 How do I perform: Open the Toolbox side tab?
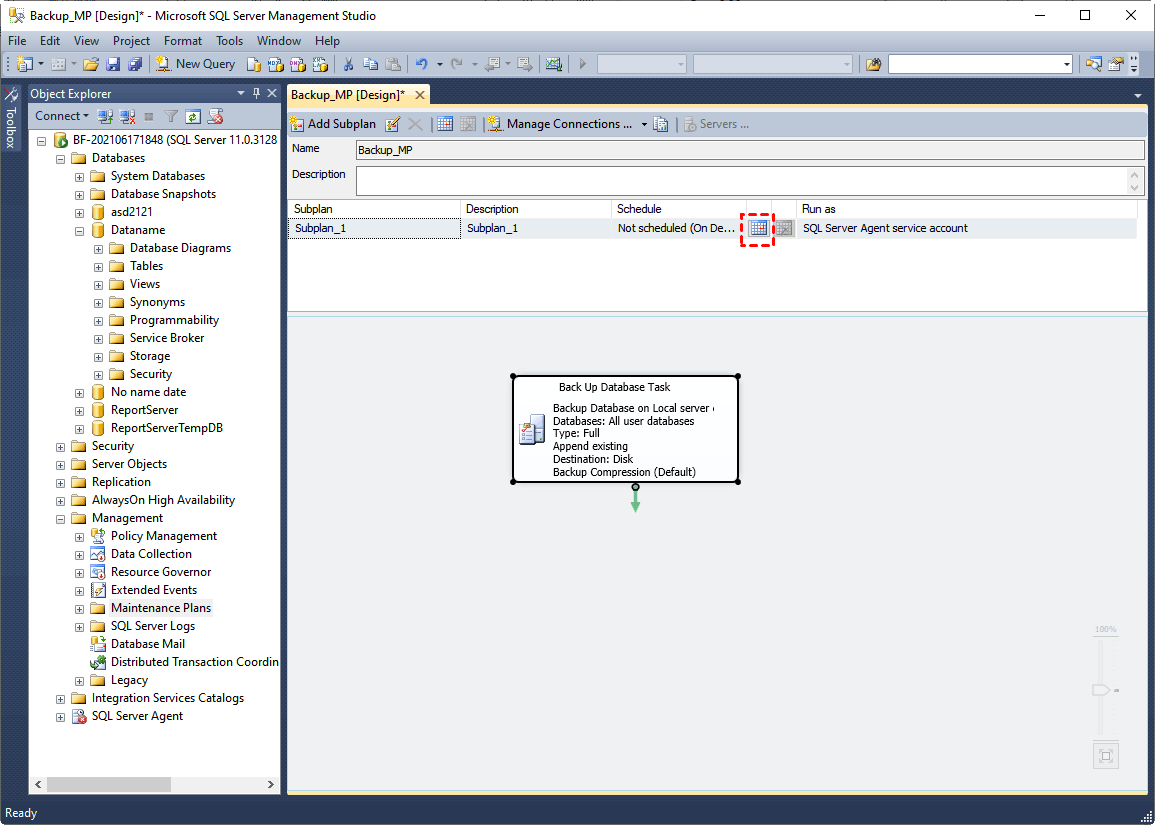(11, 118)
